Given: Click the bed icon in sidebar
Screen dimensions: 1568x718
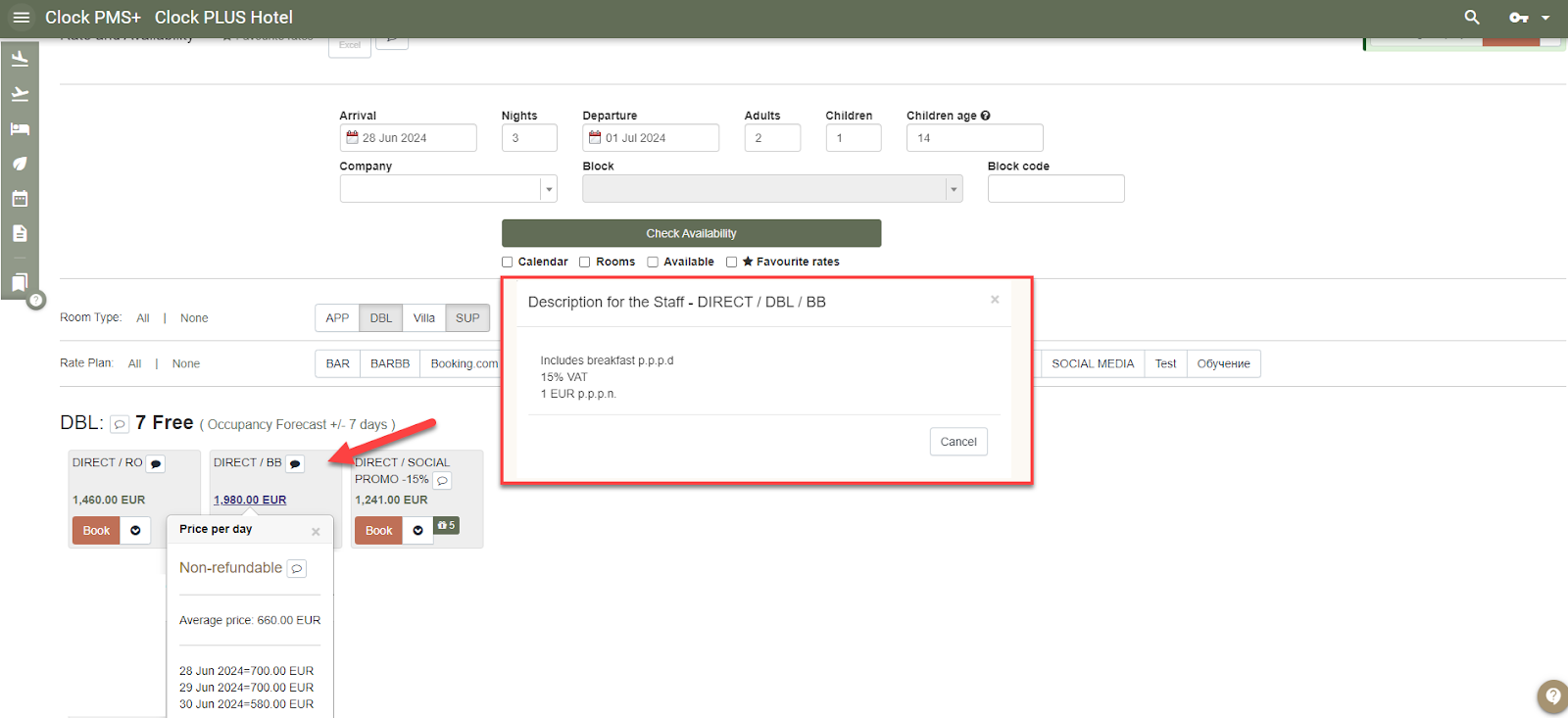Looking at the screenshot, I should pos(20,129).
